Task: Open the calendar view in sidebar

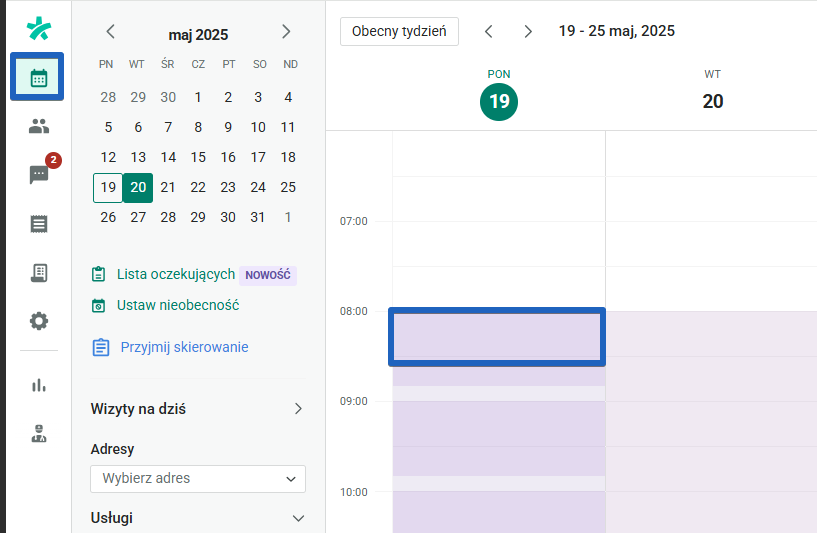Action: click(38, 77)
